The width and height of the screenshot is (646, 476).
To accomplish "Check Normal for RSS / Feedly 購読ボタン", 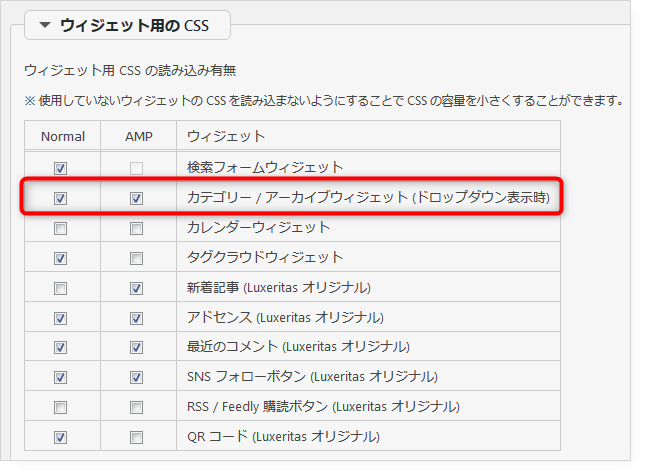I will pyautogui.click(x=61, y=407).
